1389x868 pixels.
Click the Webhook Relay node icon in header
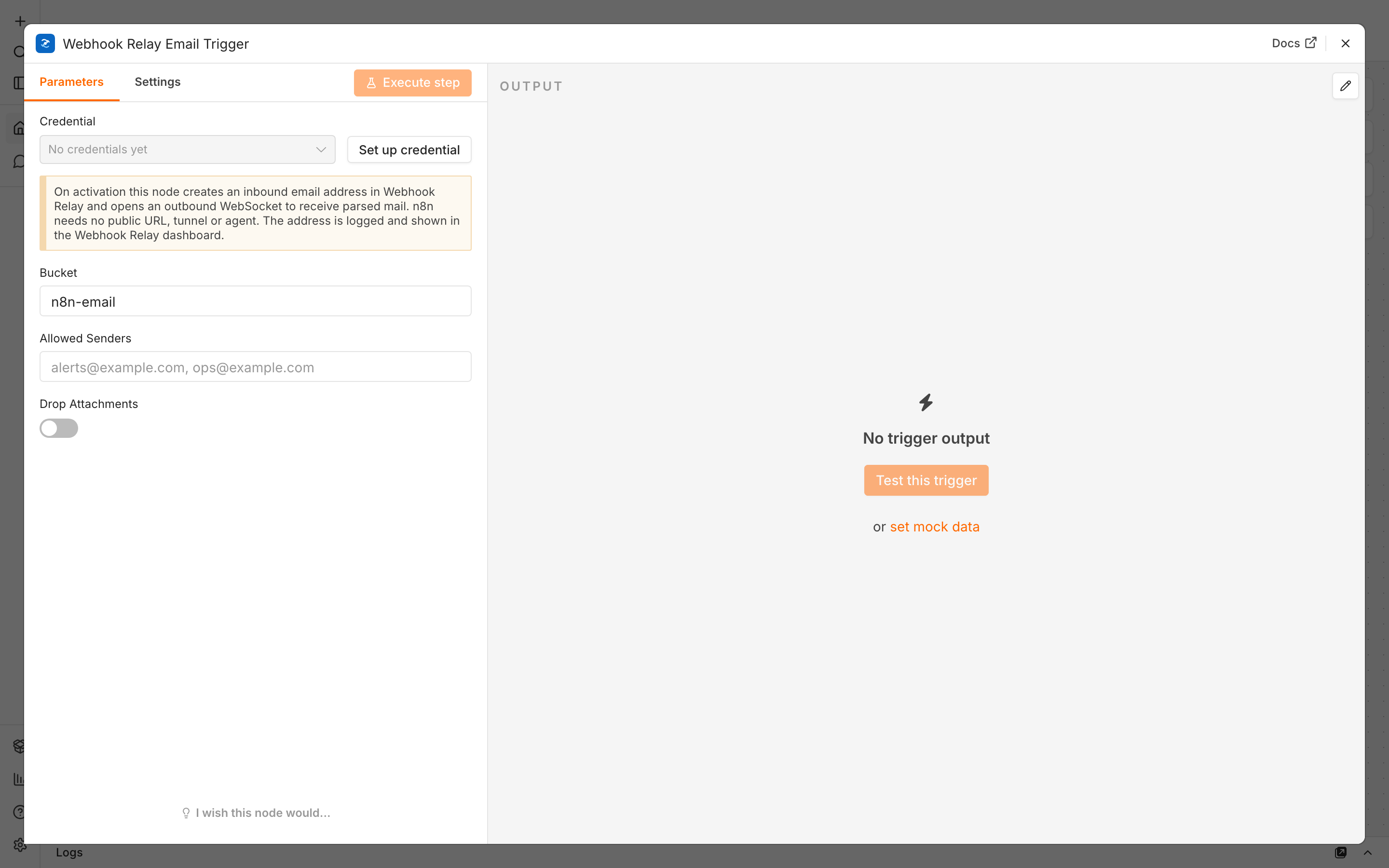(45, 43)
